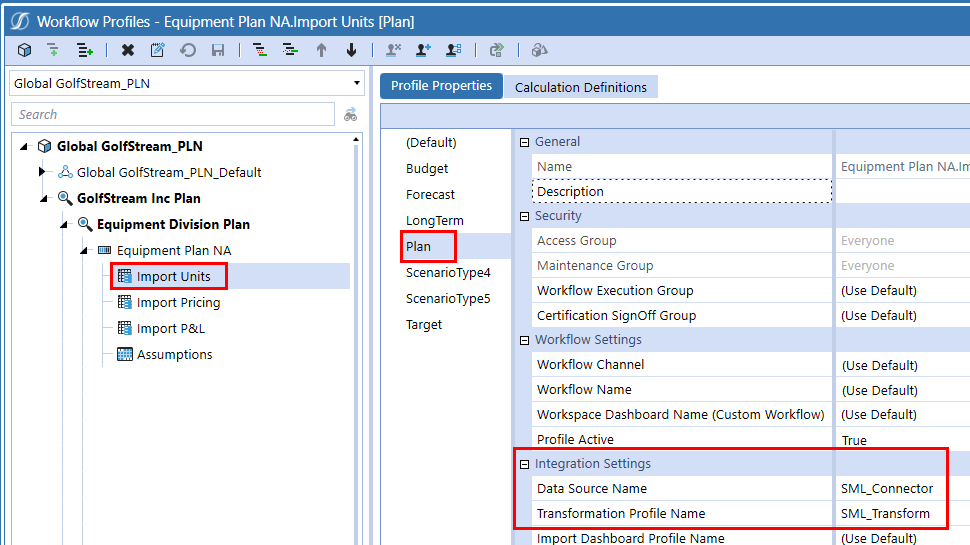Click the cube icon next to Global GolfStream_PLN node
This screenshot has width=970, height=545.
[x=45, y=146]
